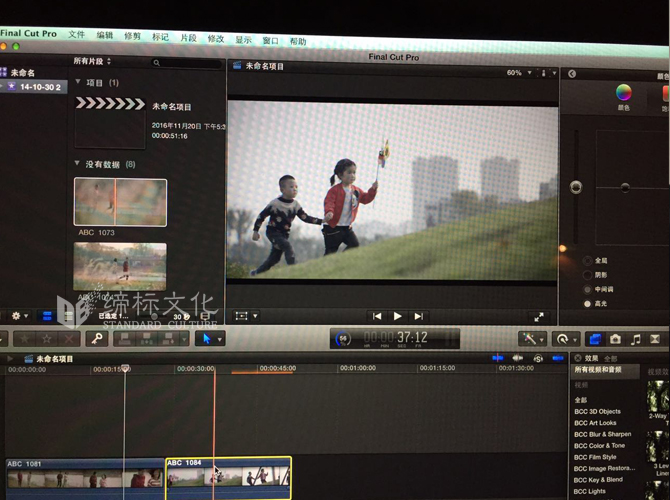The height and width of the screenshot is (500, 670).
Task: Click the background tasks 56% indicator
Action: tap(343, 339)
